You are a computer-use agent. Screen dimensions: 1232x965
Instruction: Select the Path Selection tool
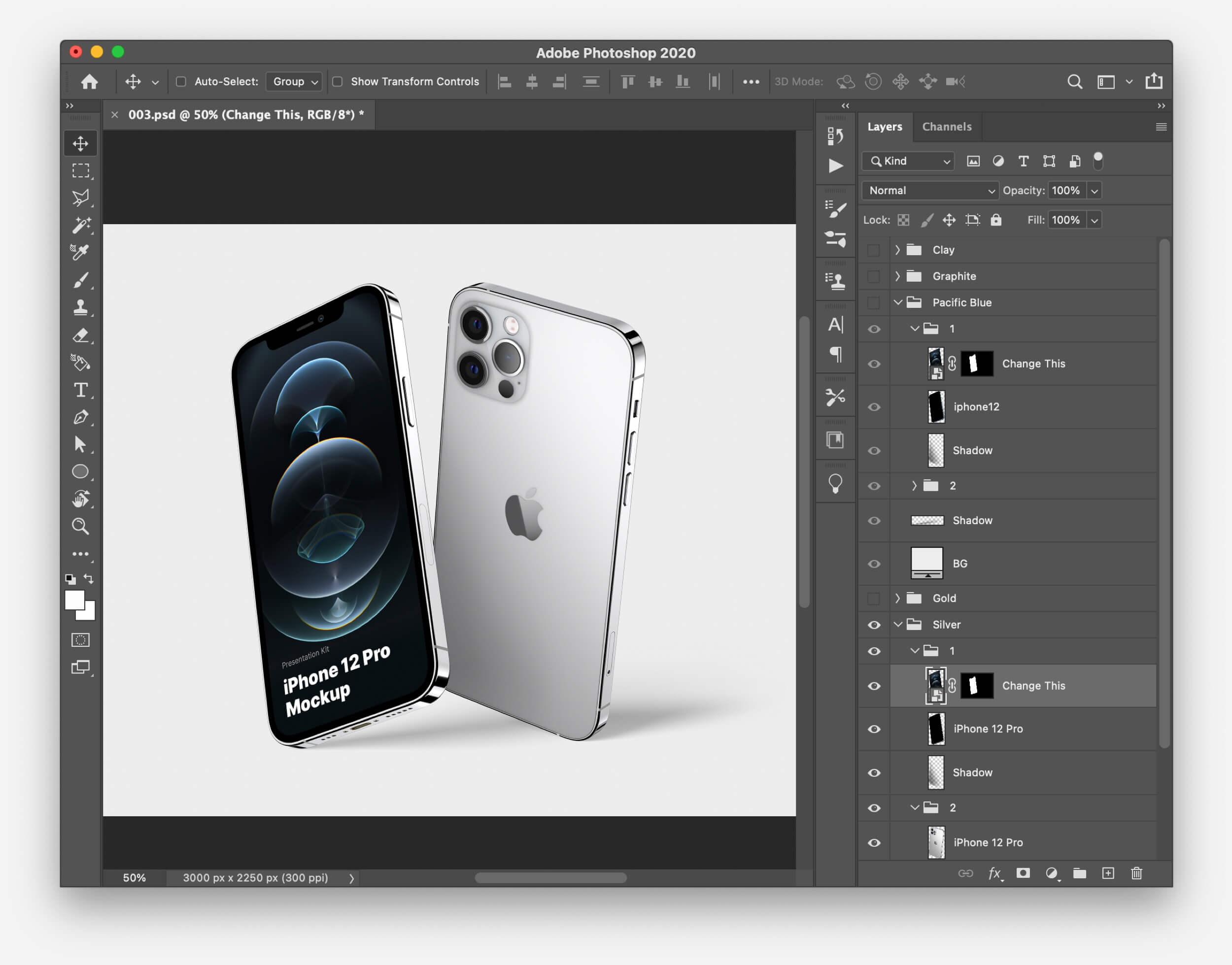pyautogui.click(x=80, y=444)
